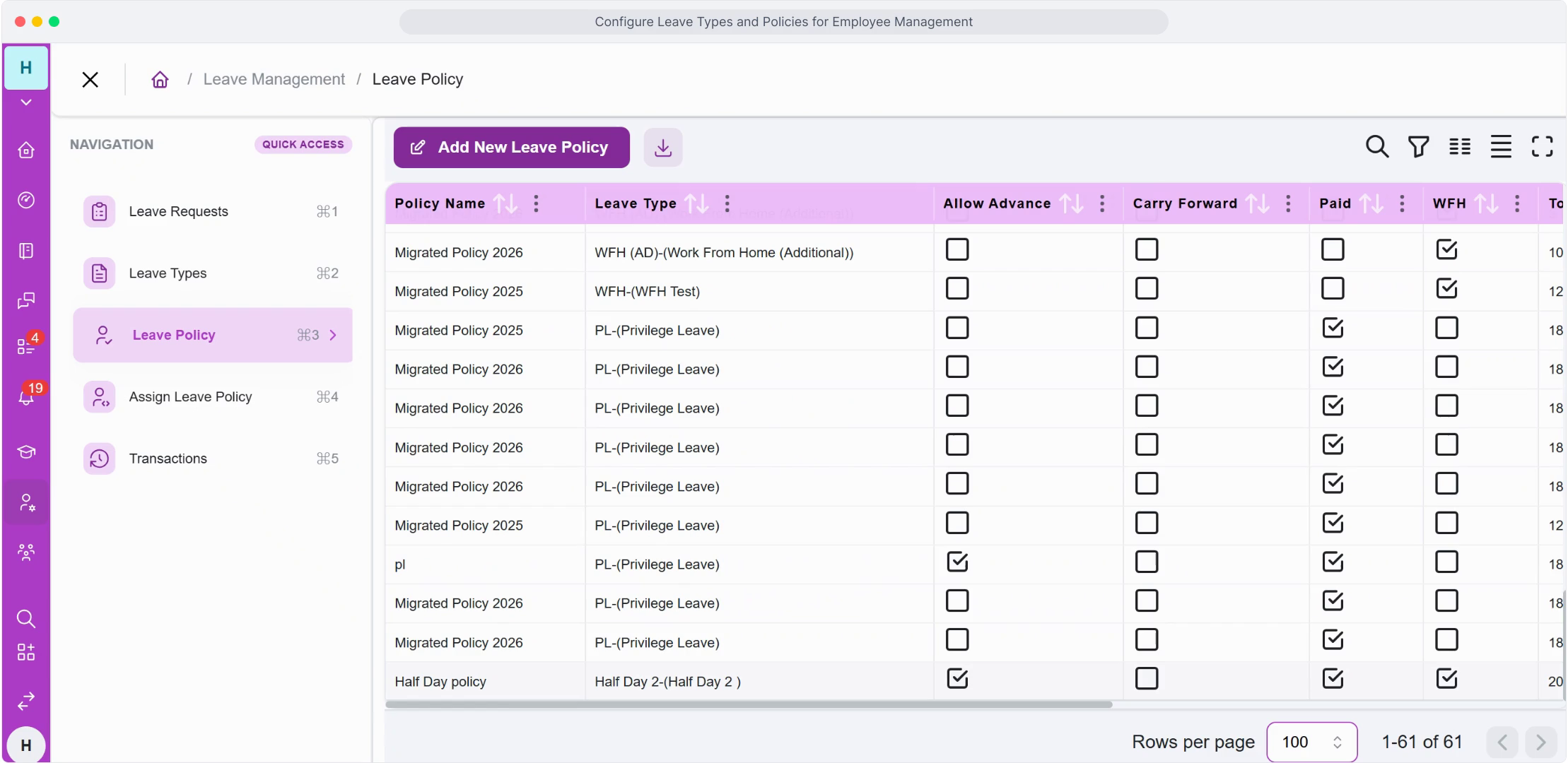Open Allow Advance column options menu
The height and width of the screenshot is (763, 1568).
coord(1102,203)
